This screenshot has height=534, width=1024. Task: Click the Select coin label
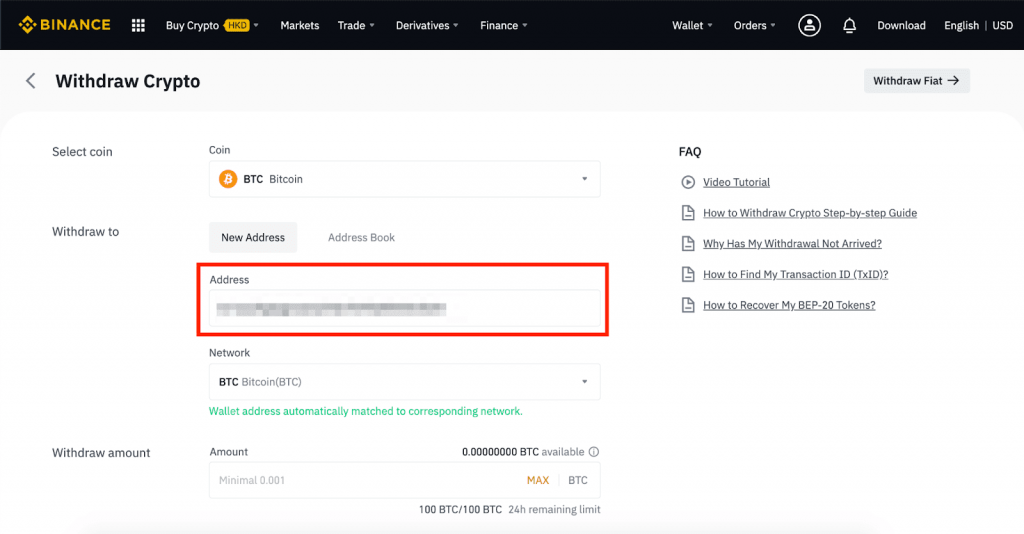pos(82,151)
